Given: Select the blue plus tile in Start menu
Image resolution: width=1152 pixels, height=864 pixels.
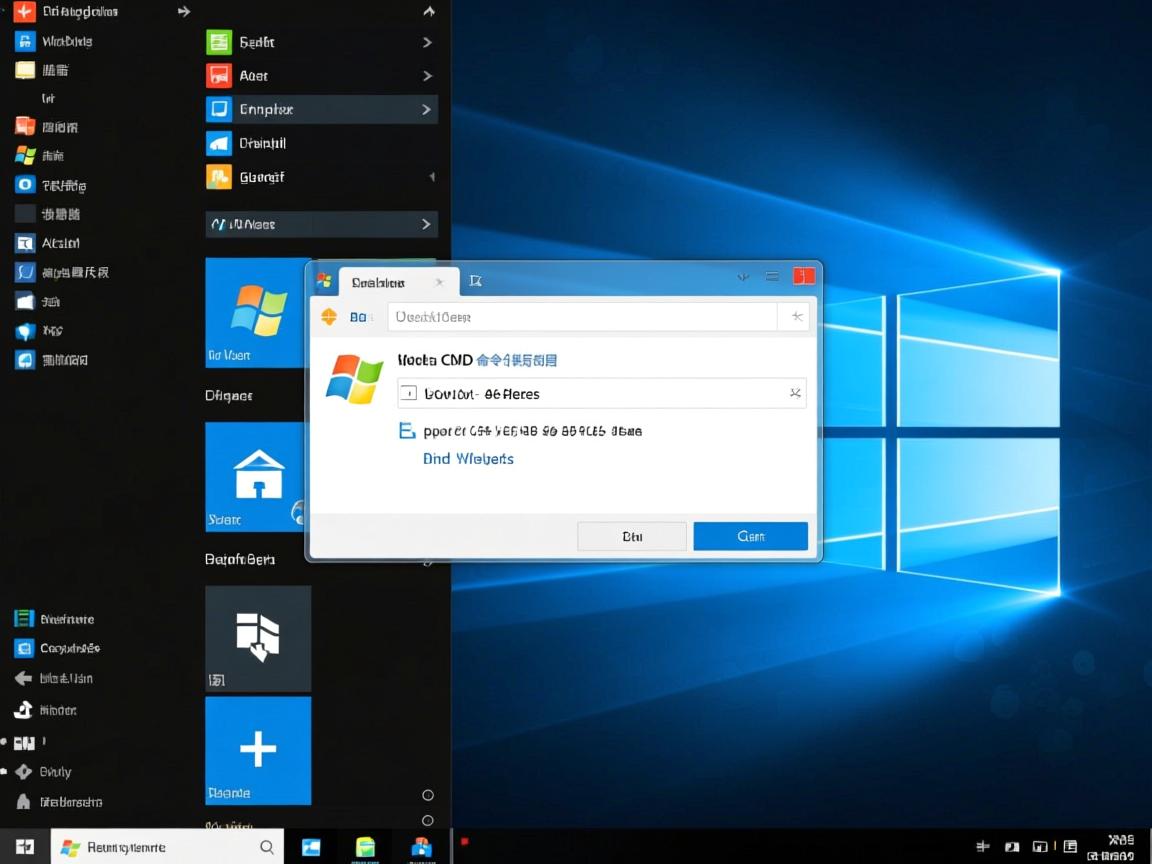Looking at the screenshot, I should coord(258,750).
